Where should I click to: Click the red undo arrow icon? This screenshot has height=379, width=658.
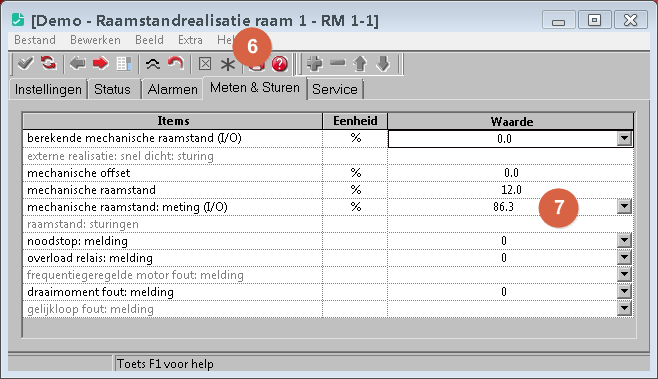pos(175,64)
